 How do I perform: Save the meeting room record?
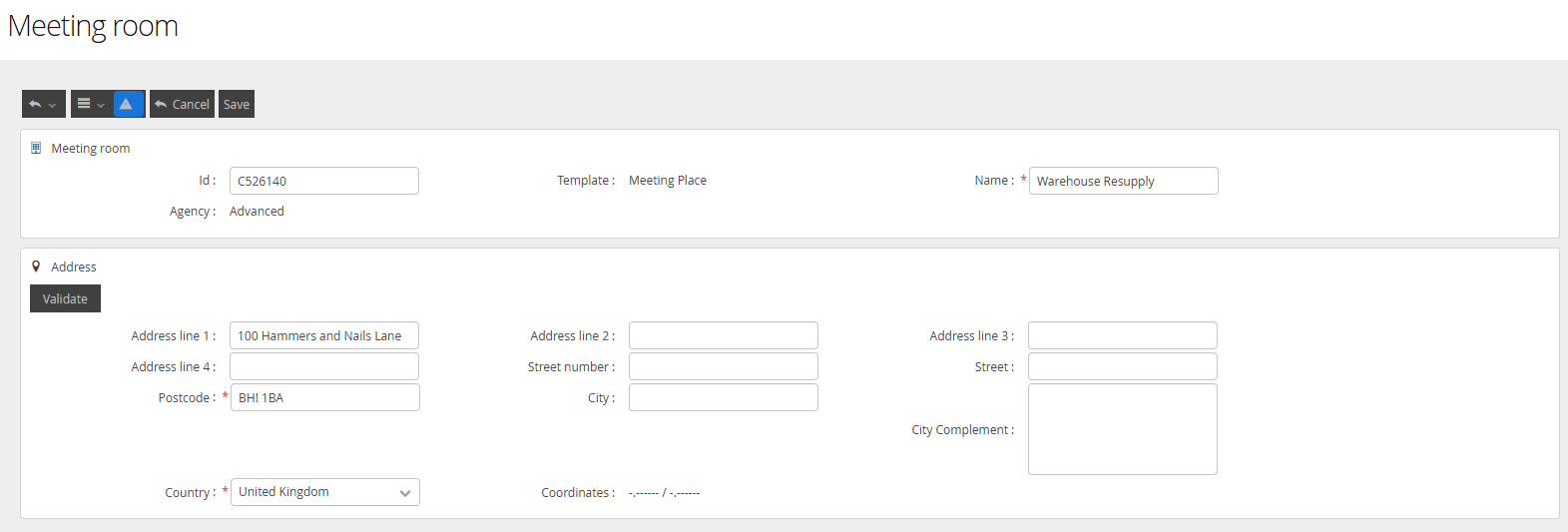[x=237, y=104]
